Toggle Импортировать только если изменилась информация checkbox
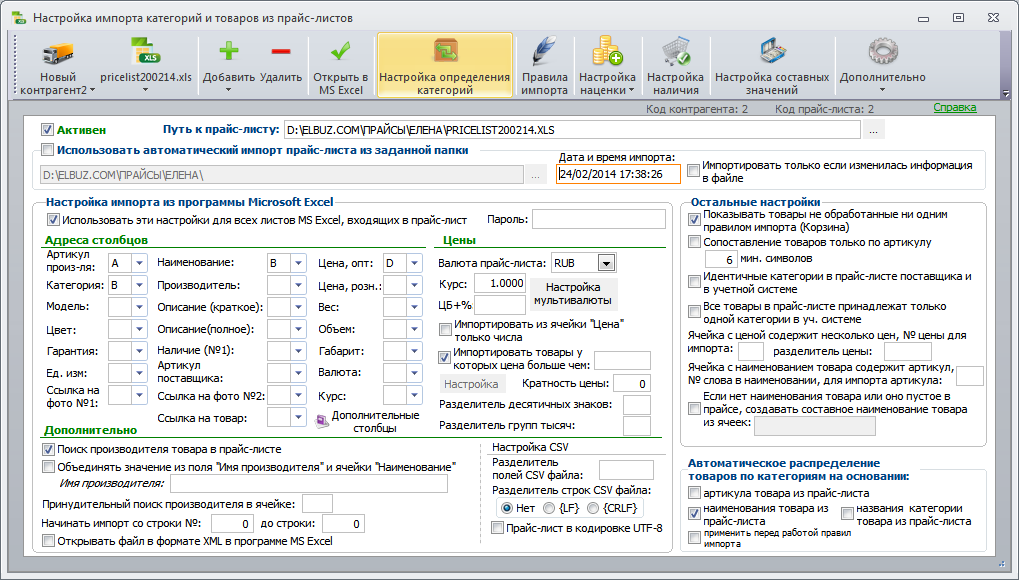 coord(693,170)
